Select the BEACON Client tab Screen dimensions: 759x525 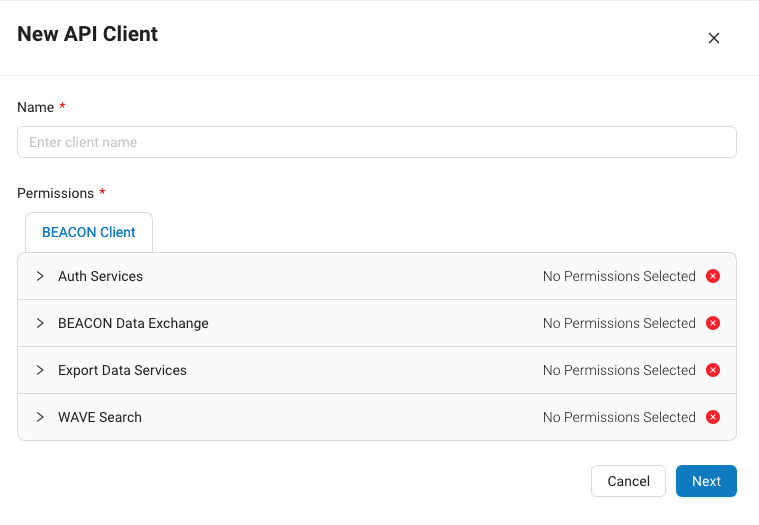tap(89, 232)
